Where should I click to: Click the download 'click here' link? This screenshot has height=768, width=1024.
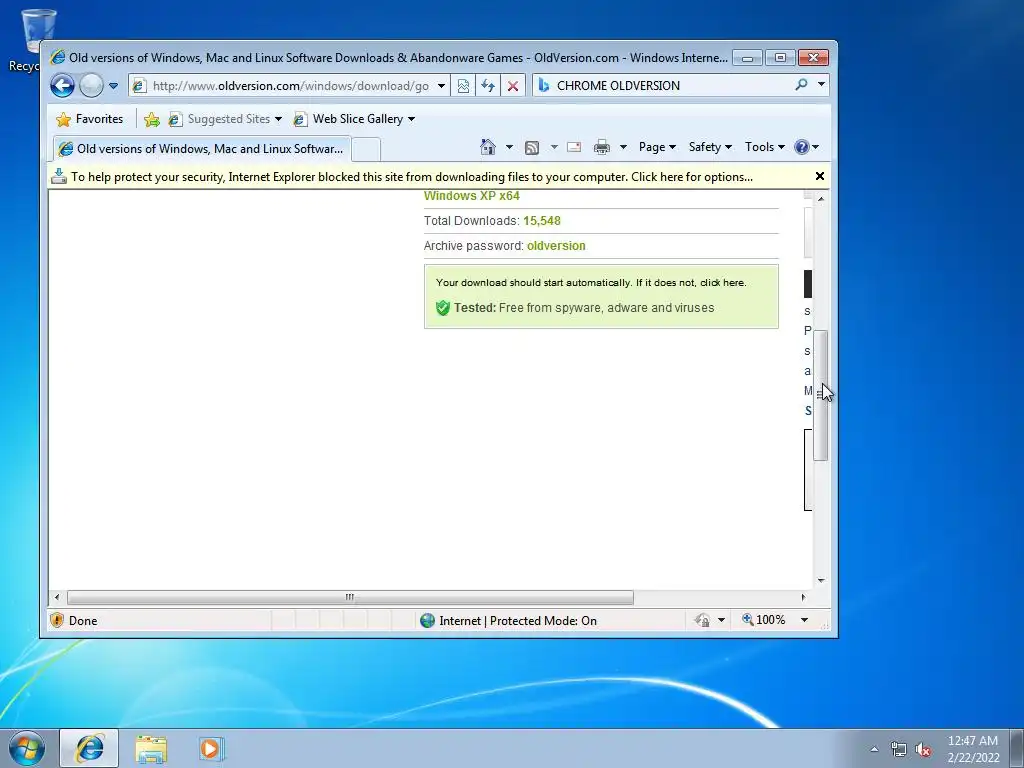pyautogui.click(x=722, y=283)
